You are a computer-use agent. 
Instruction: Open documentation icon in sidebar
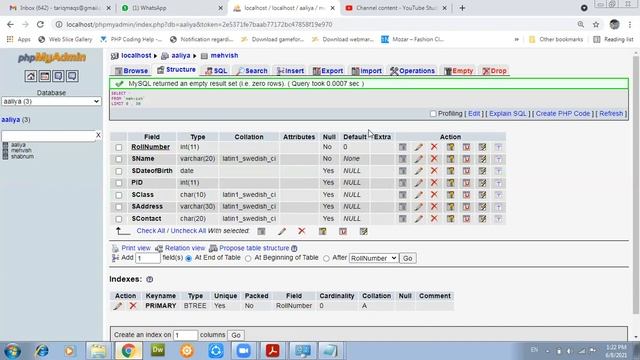coord(72,76)
